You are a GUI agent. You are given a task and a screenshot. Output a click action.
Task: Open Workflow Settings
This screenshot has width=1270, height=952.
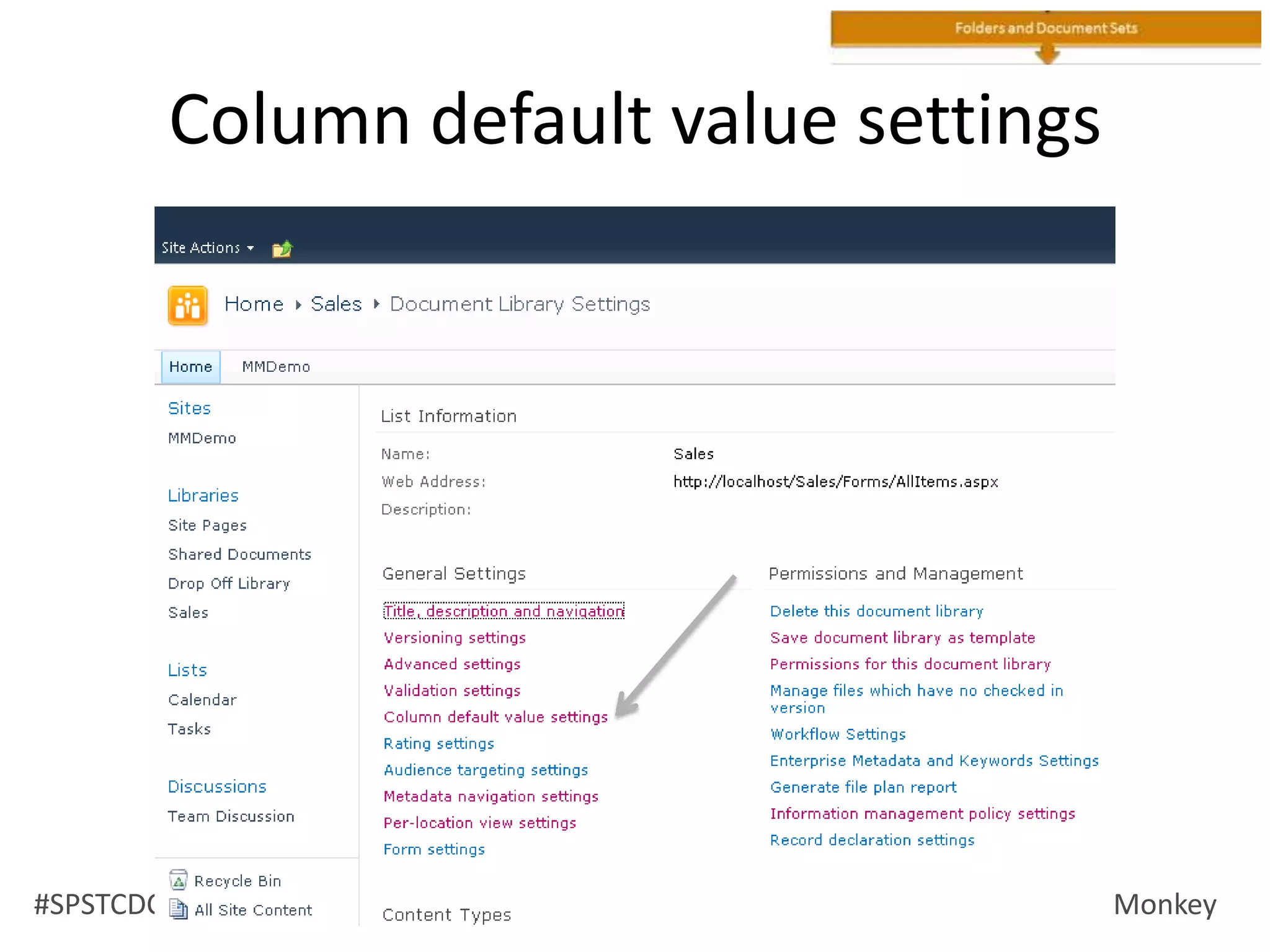pos(838,734)
